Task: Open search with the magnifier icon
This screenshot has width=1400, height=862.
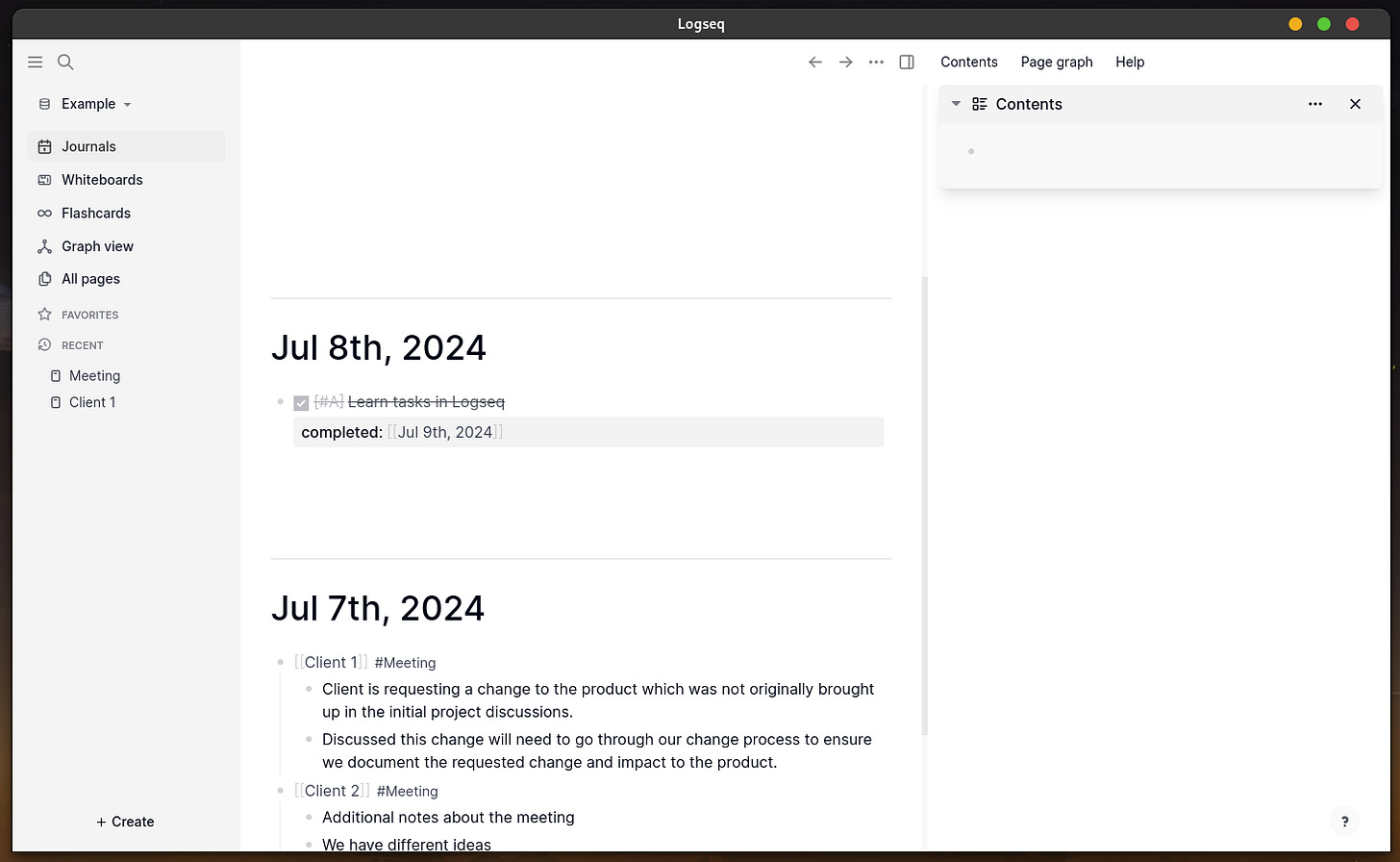Action: click(x=64, y=62)
